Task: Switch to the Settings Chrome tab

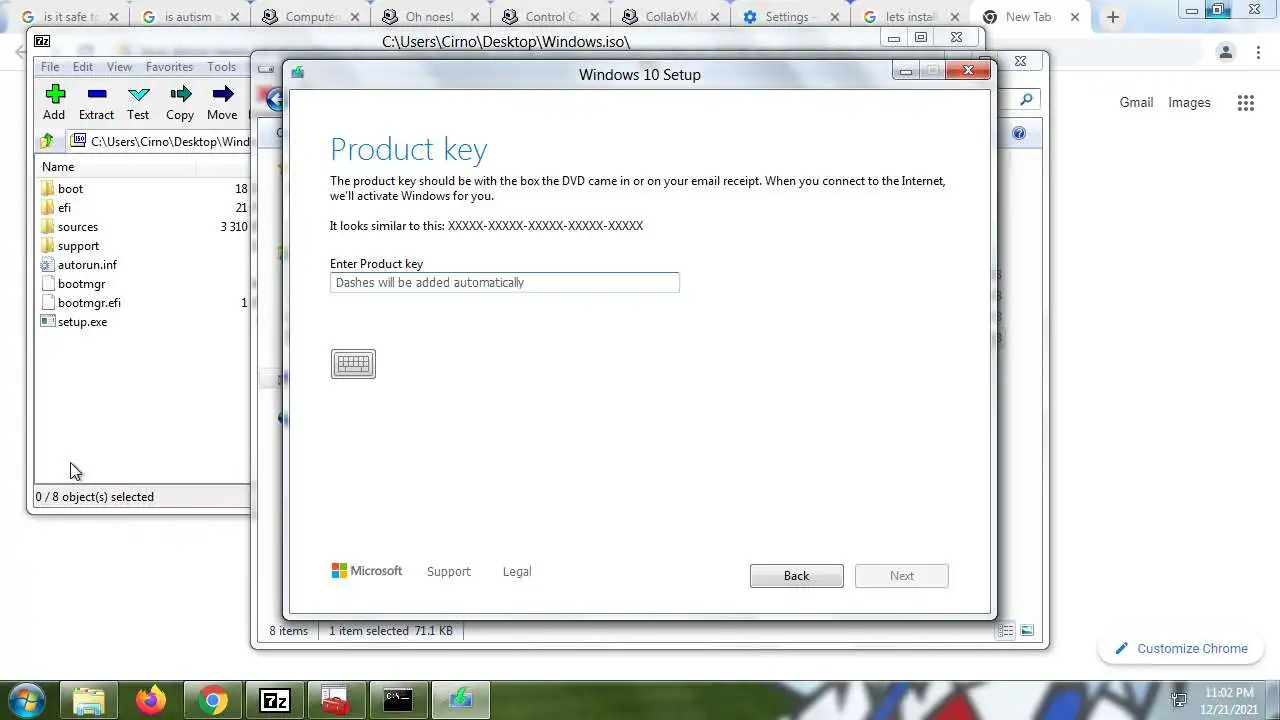Action: [x=788, y=17]
